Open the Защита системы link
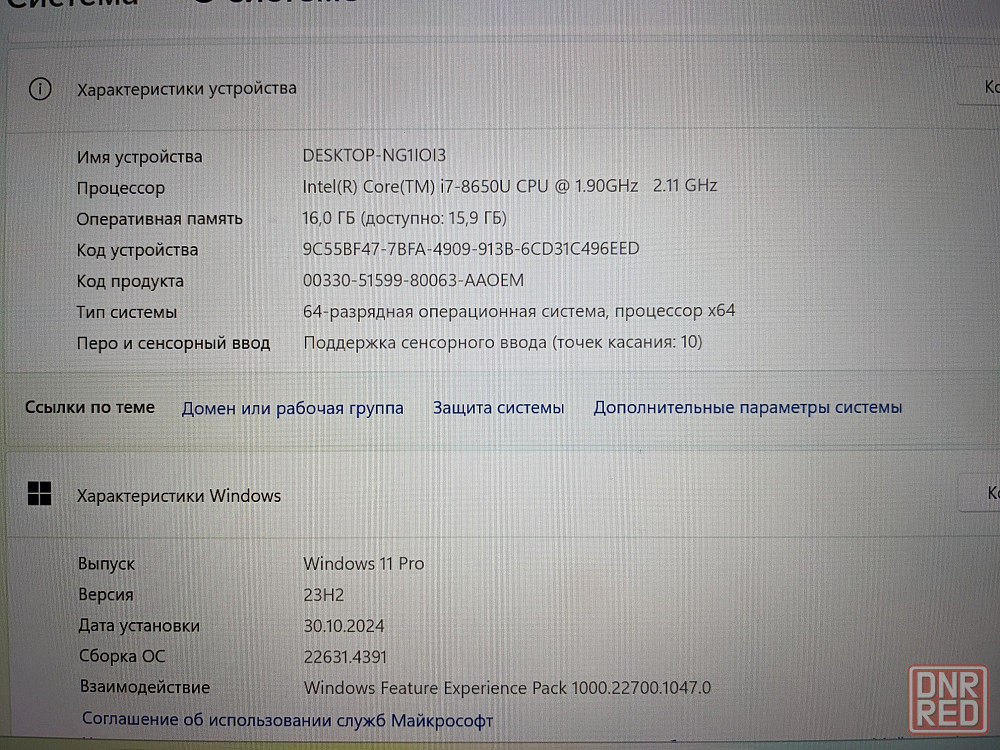 coord(498,408)
